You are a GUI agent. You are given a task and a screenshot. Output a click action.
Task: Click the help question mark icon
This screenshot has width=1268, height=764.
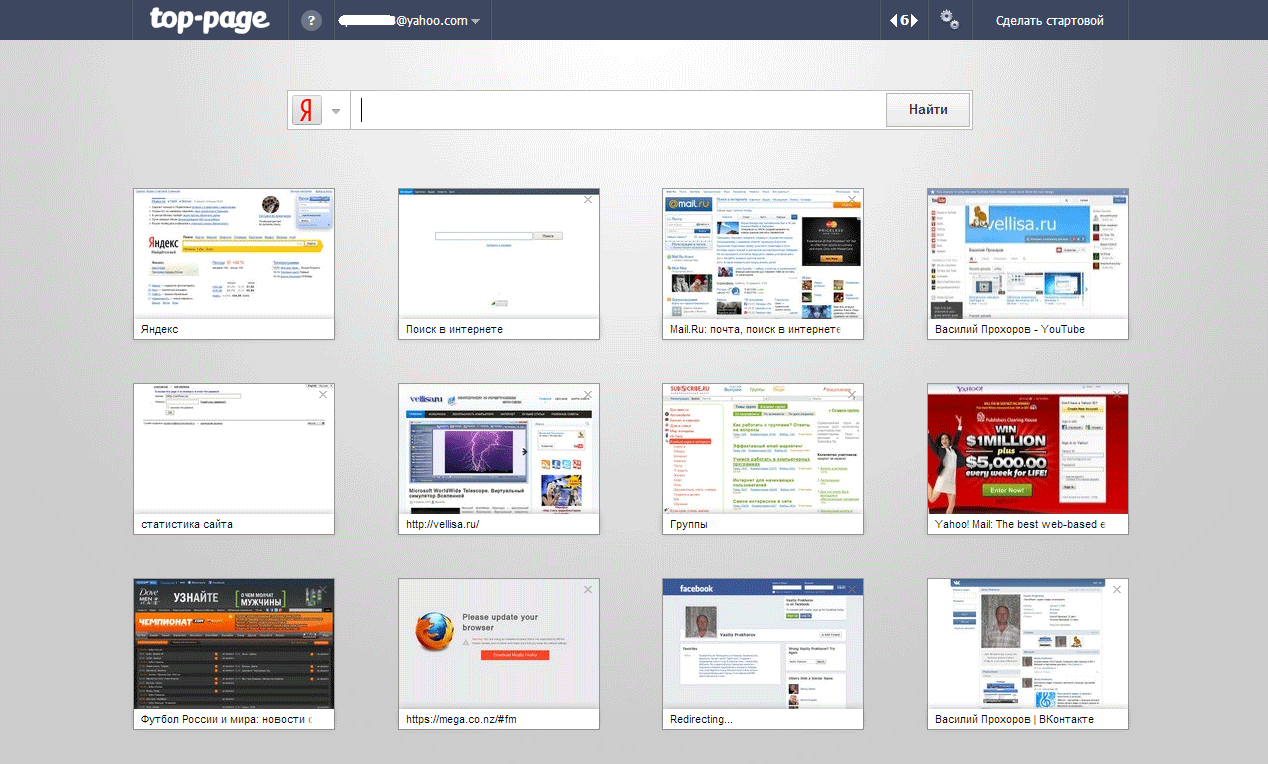(x=311, y=21)
